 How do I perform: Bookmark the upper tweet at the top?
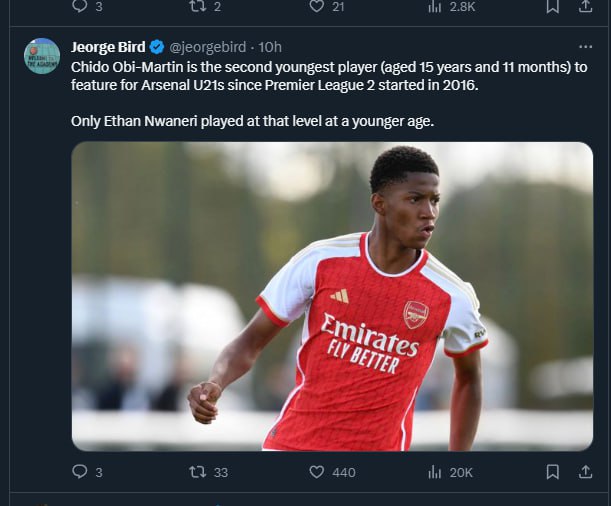coord(553,6)
